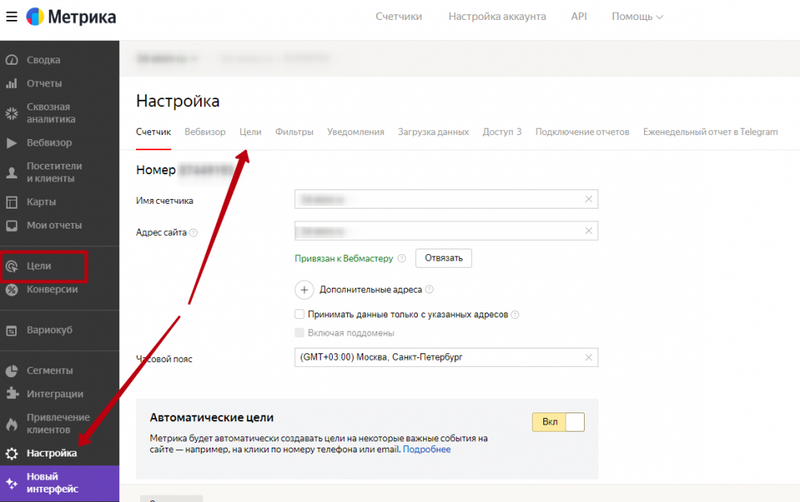Screen dimensions: 800x502
Task: Open the Часовой пояс timezone field
Action: (446, 357)
